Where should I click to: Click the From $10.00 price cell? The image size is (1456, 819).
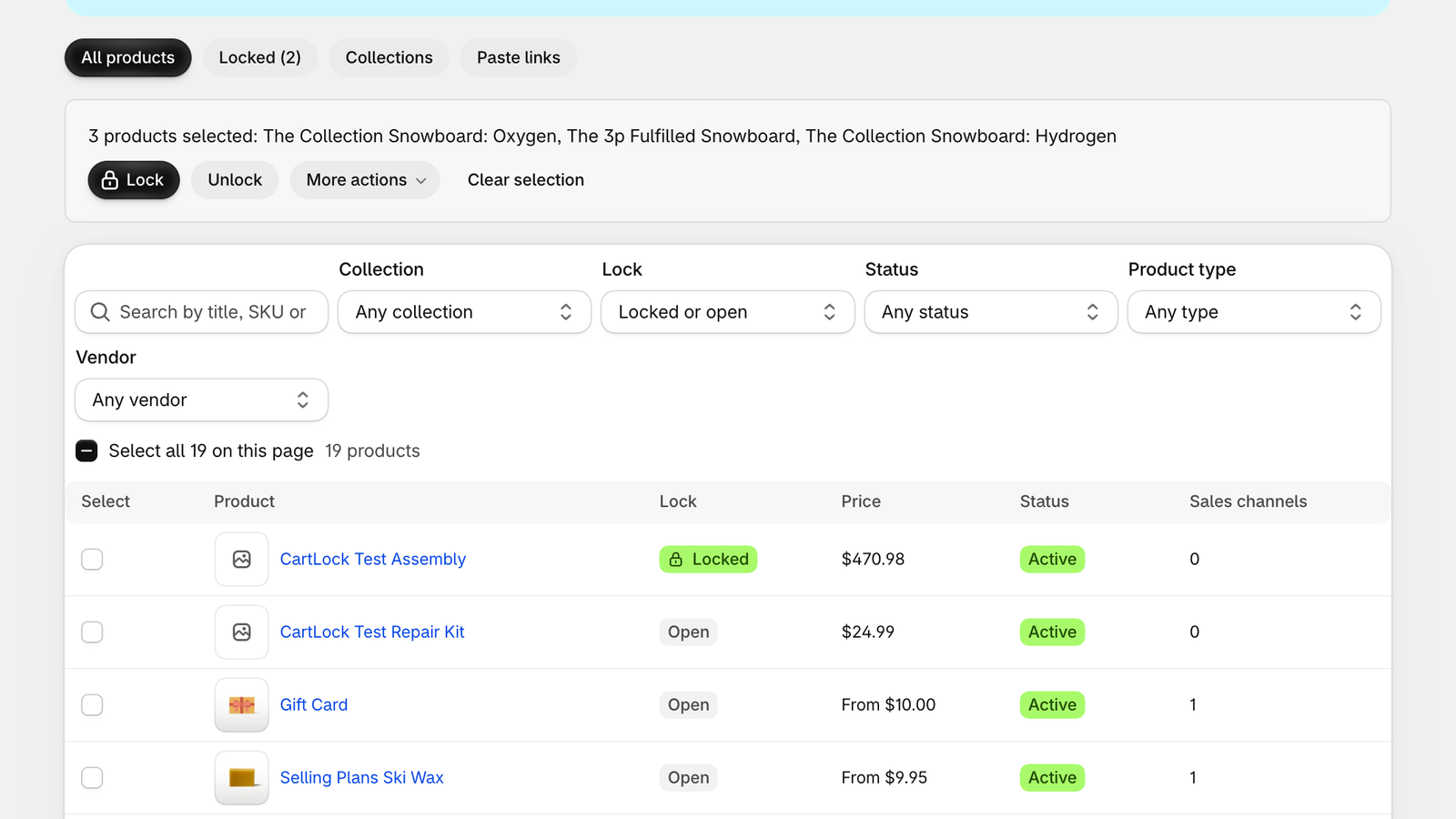pyautogui.click(x=888, y=705)
